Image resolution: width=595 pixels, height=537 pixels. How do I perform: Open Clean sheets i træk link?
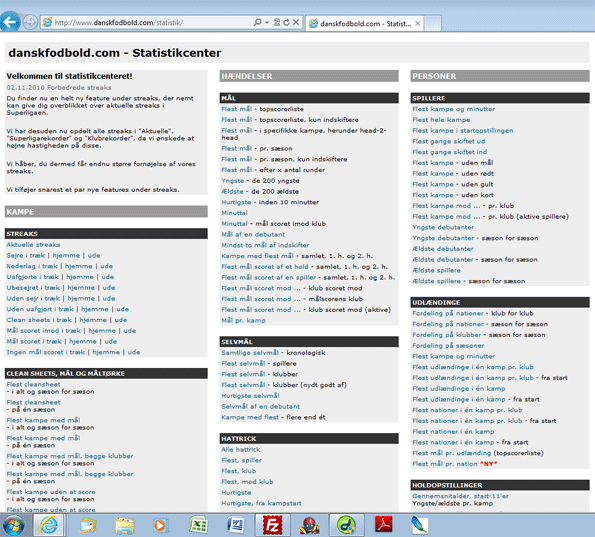click(39, 320)
